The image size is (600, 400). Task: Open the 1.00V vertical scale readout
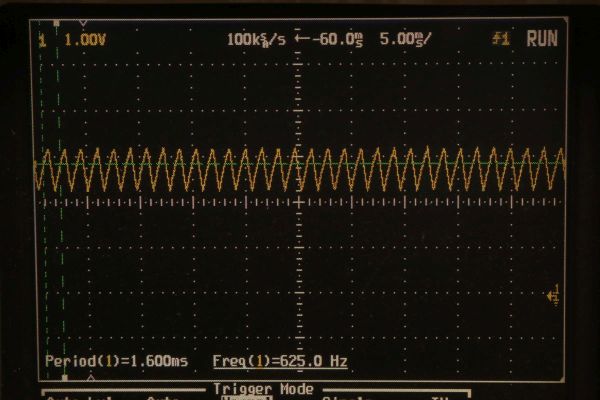(85, 40)
